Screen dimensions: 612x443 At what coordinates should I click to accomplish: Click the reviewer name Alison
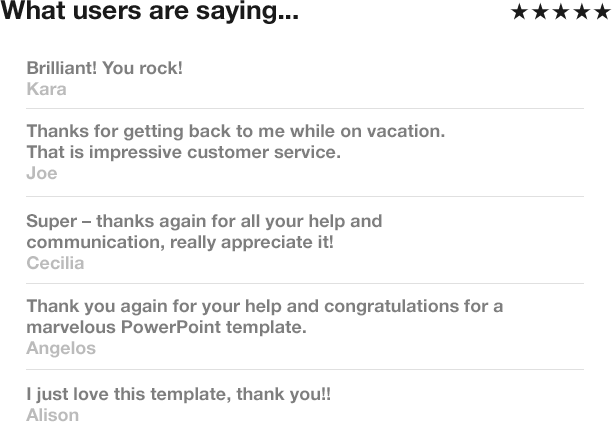(52, 415)
